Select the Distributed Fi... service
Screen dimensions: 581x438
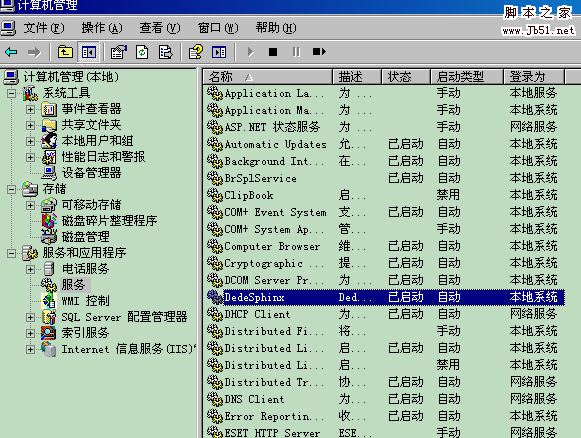coord(385,331)
